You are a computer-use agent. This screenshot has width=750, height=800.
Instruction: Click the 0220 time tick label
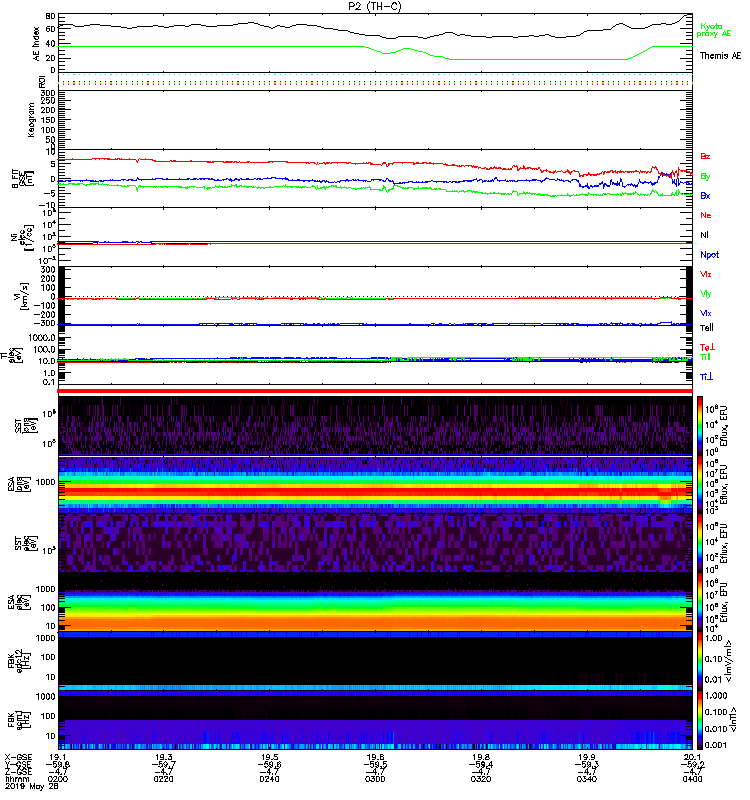[x=163, y=779]
